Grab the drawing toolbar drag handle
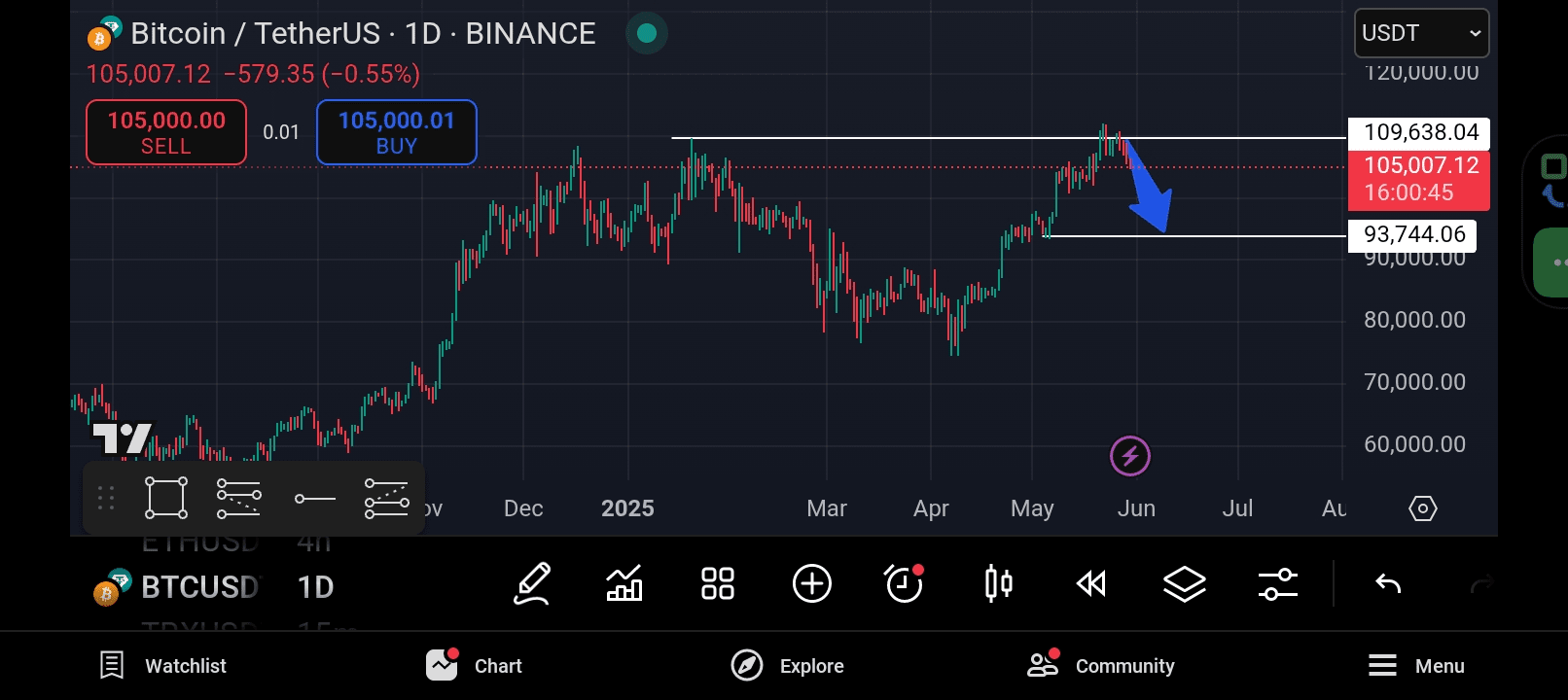1568x700 pixels. (106, 499)
